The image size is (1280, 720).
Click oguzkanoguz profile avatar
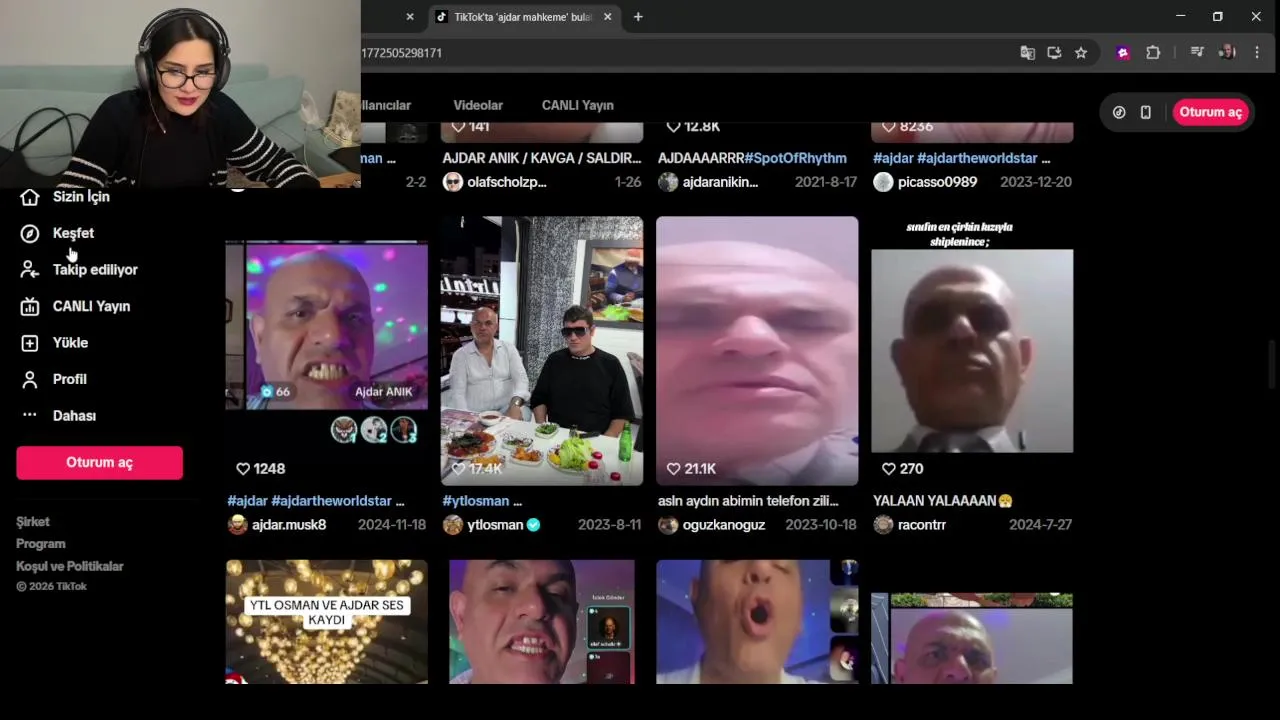pos(668,525)
